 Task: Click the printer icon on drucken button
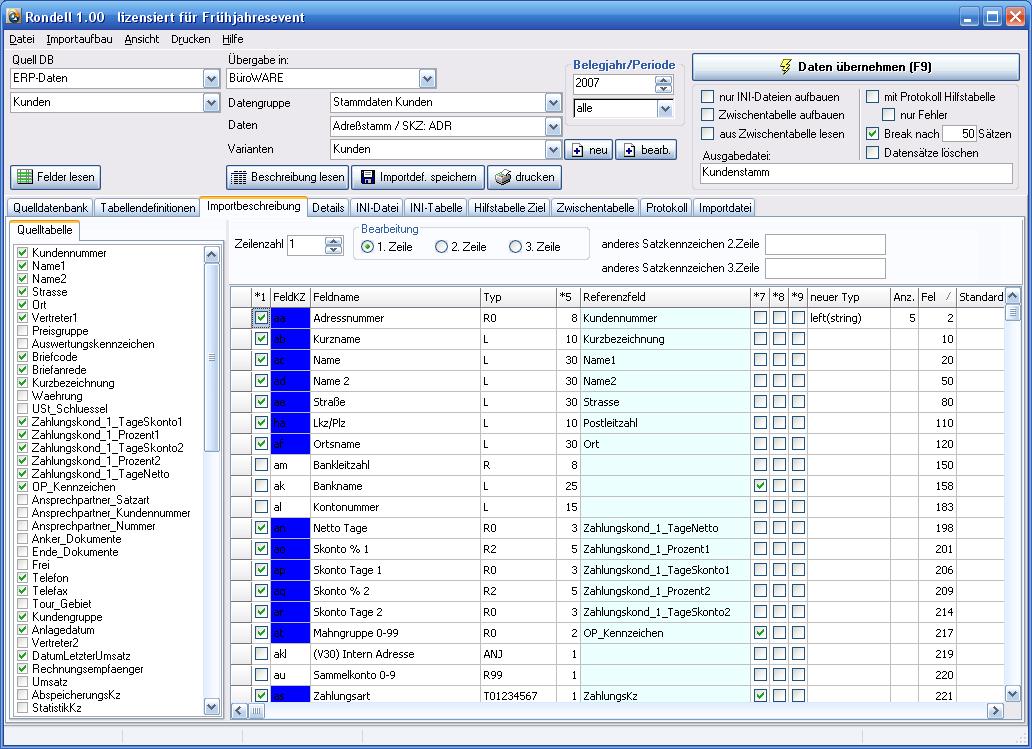pos(503,177)
